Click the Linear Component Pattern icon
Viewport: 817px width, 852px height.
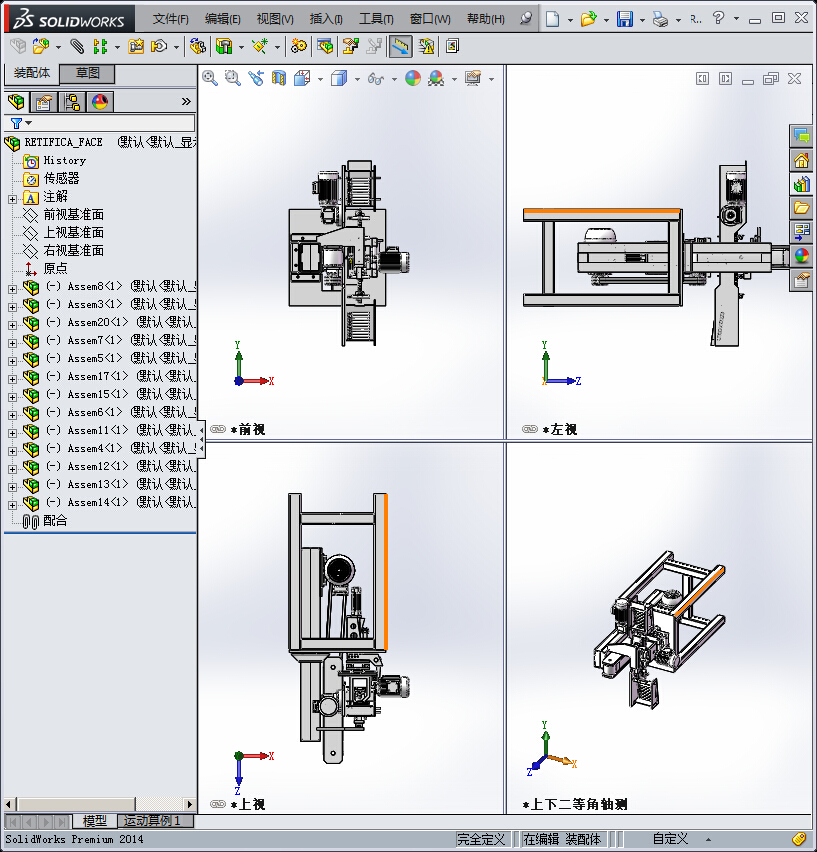coord(100,46)
